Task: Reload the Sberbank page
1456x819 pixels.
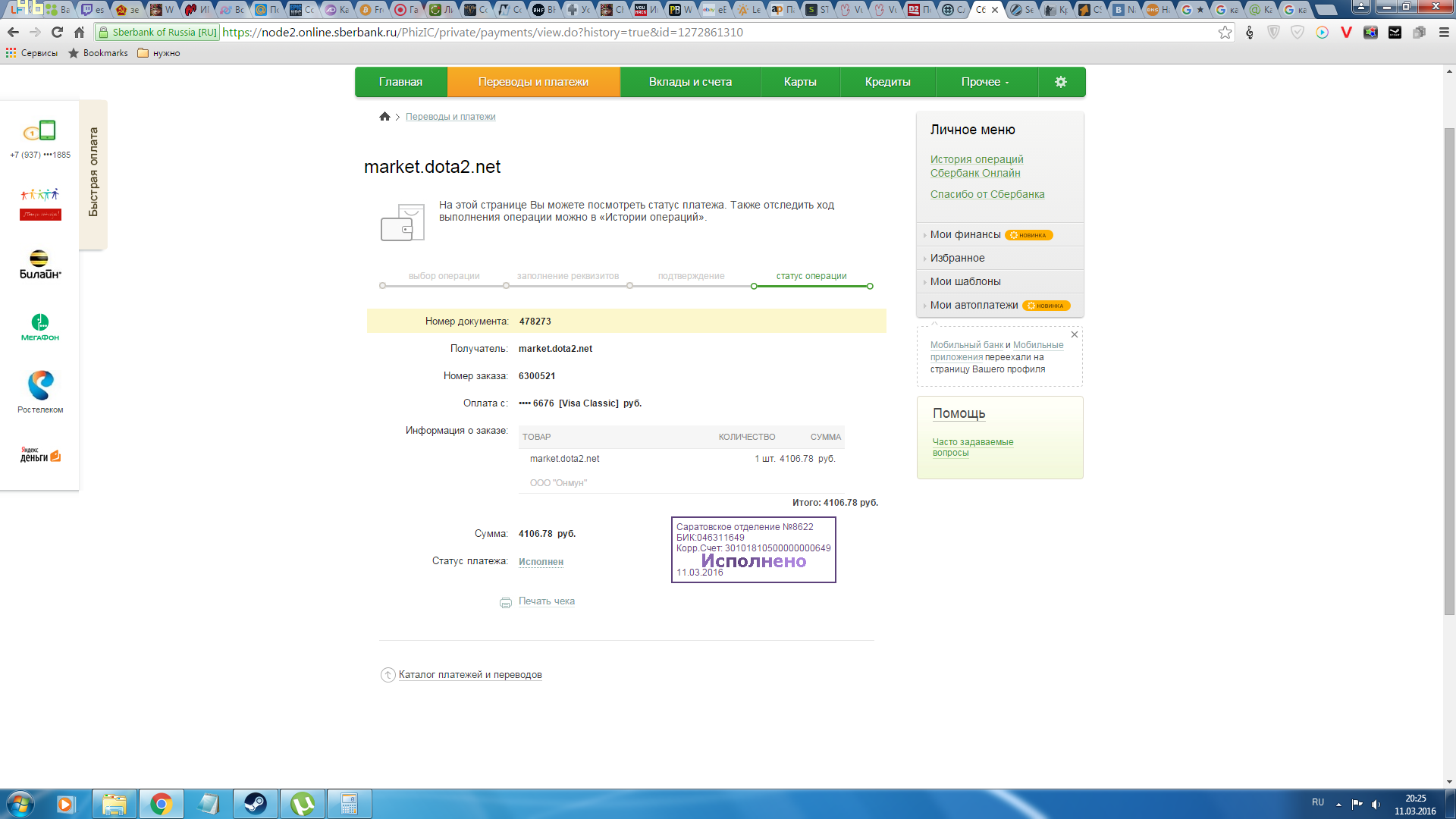Action: (x=57, y=32)
